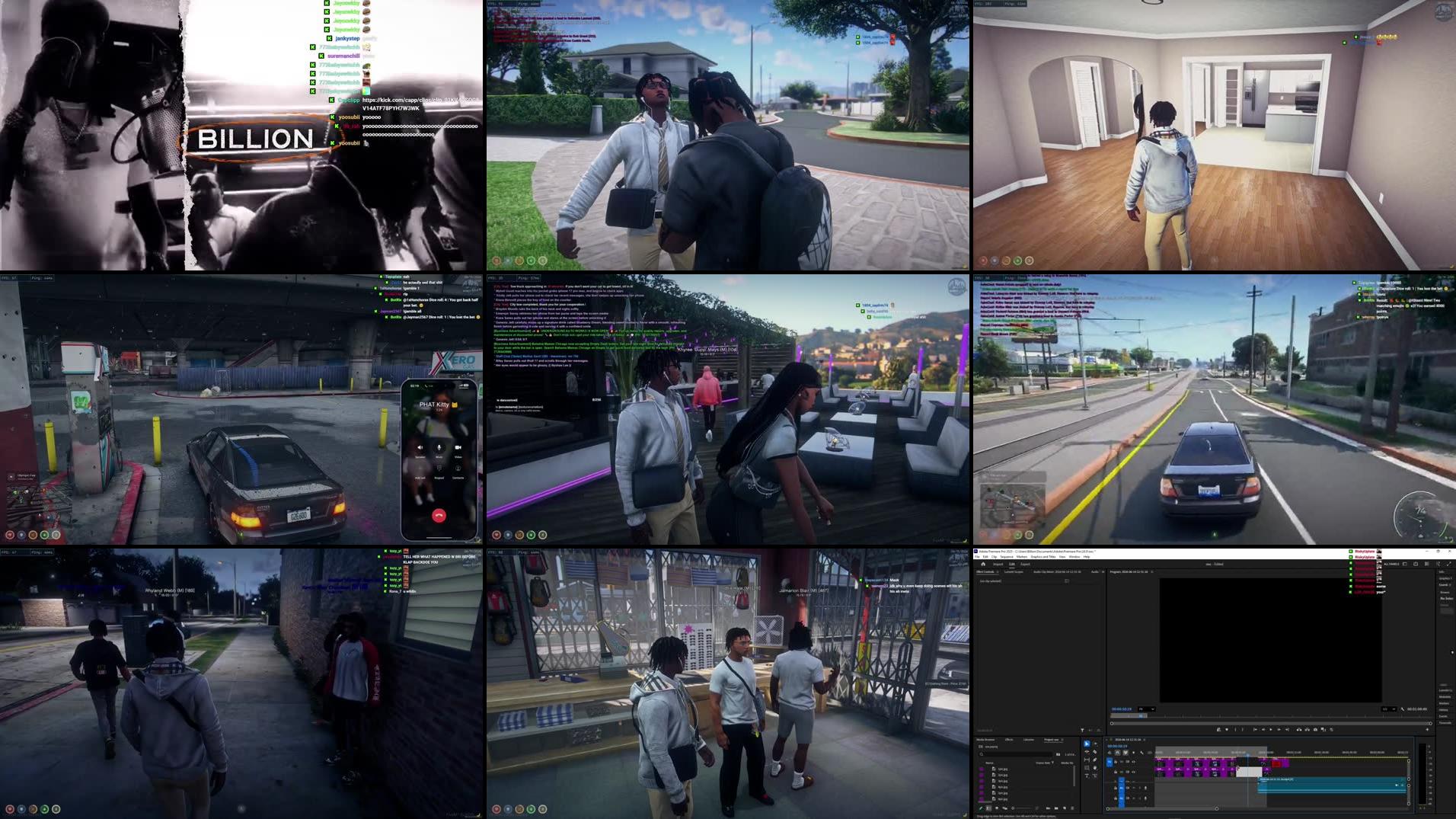Select the Track Select Forward tool
The width and height of the screenshot is (1456, 819).
click(x=1095, y=744)
